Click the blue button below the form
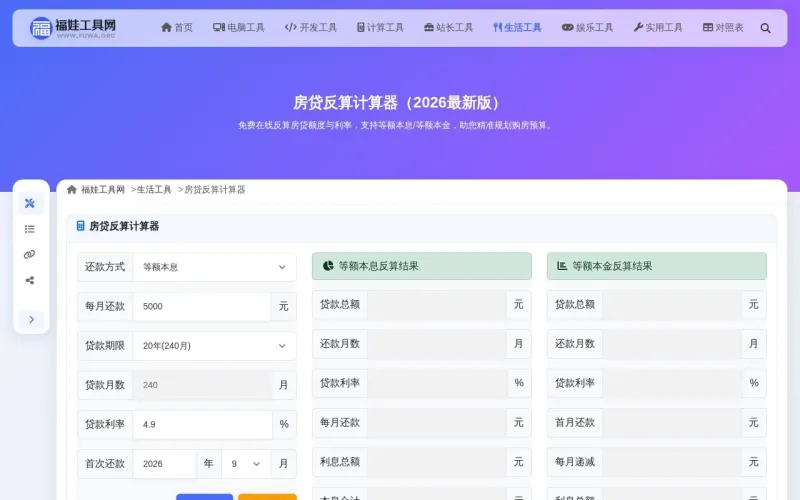 204,496
